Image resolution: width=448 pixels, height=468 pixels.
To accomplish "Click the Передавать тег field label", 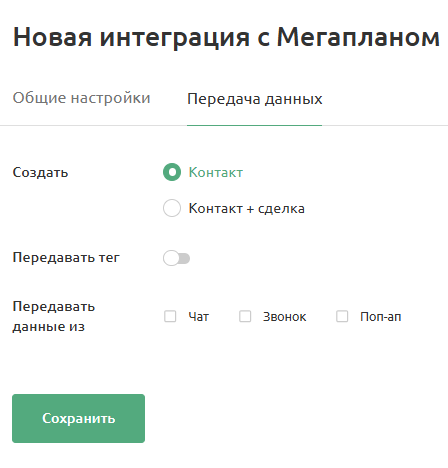I will tap(66, 257).
